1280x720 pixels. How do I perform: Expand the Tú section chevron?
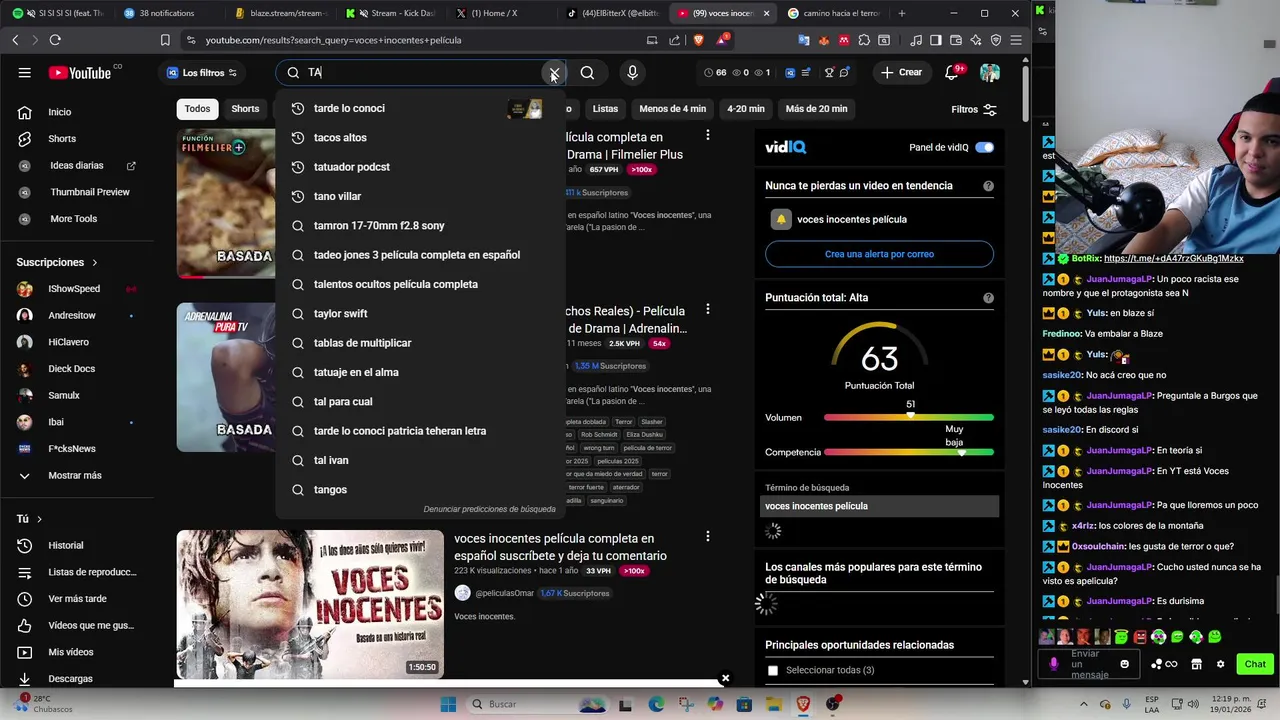point(39,520)
